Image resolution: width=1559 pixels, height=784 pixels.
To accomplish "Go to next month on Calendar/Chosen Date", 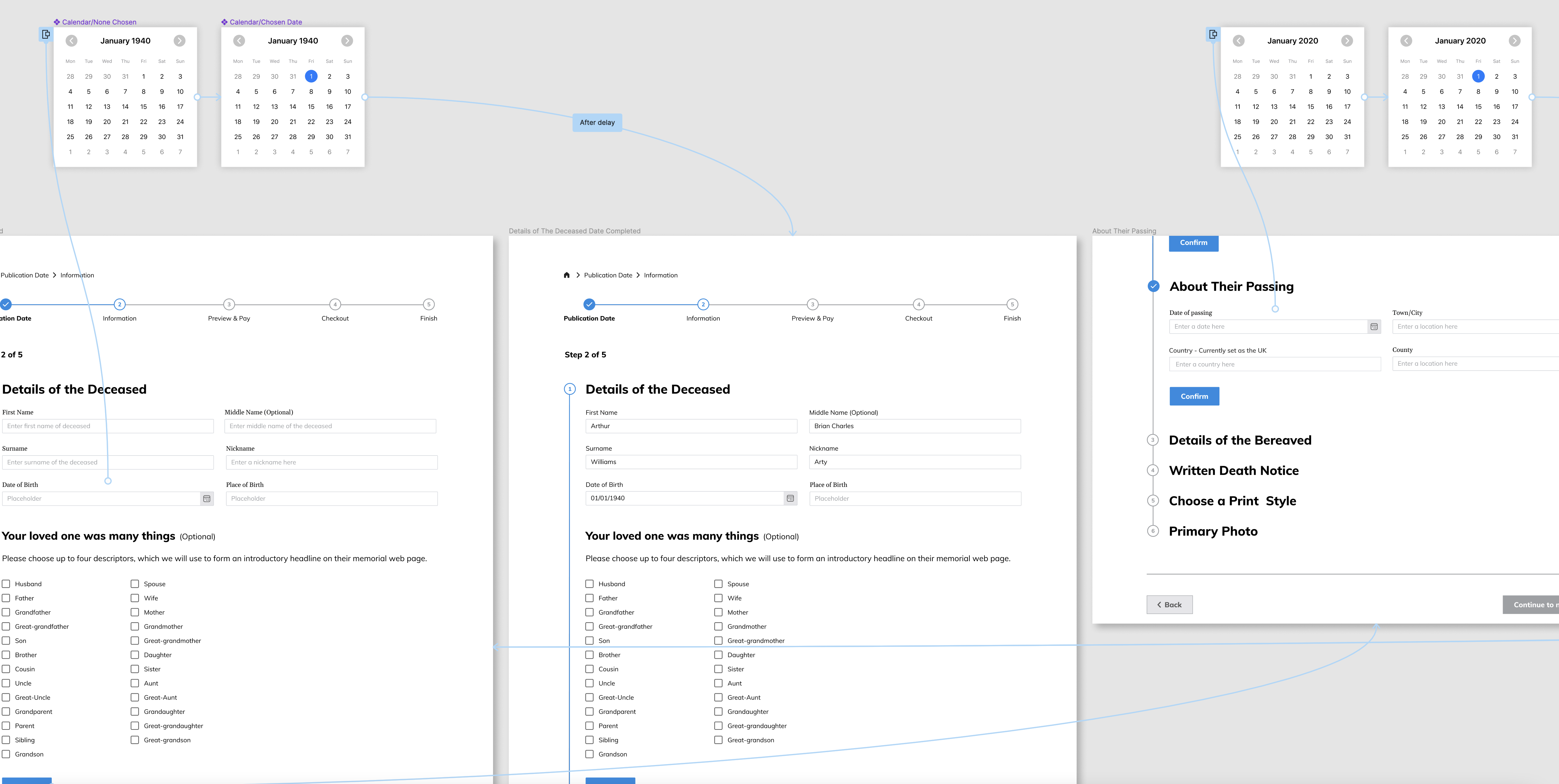I will coord(347,40).
